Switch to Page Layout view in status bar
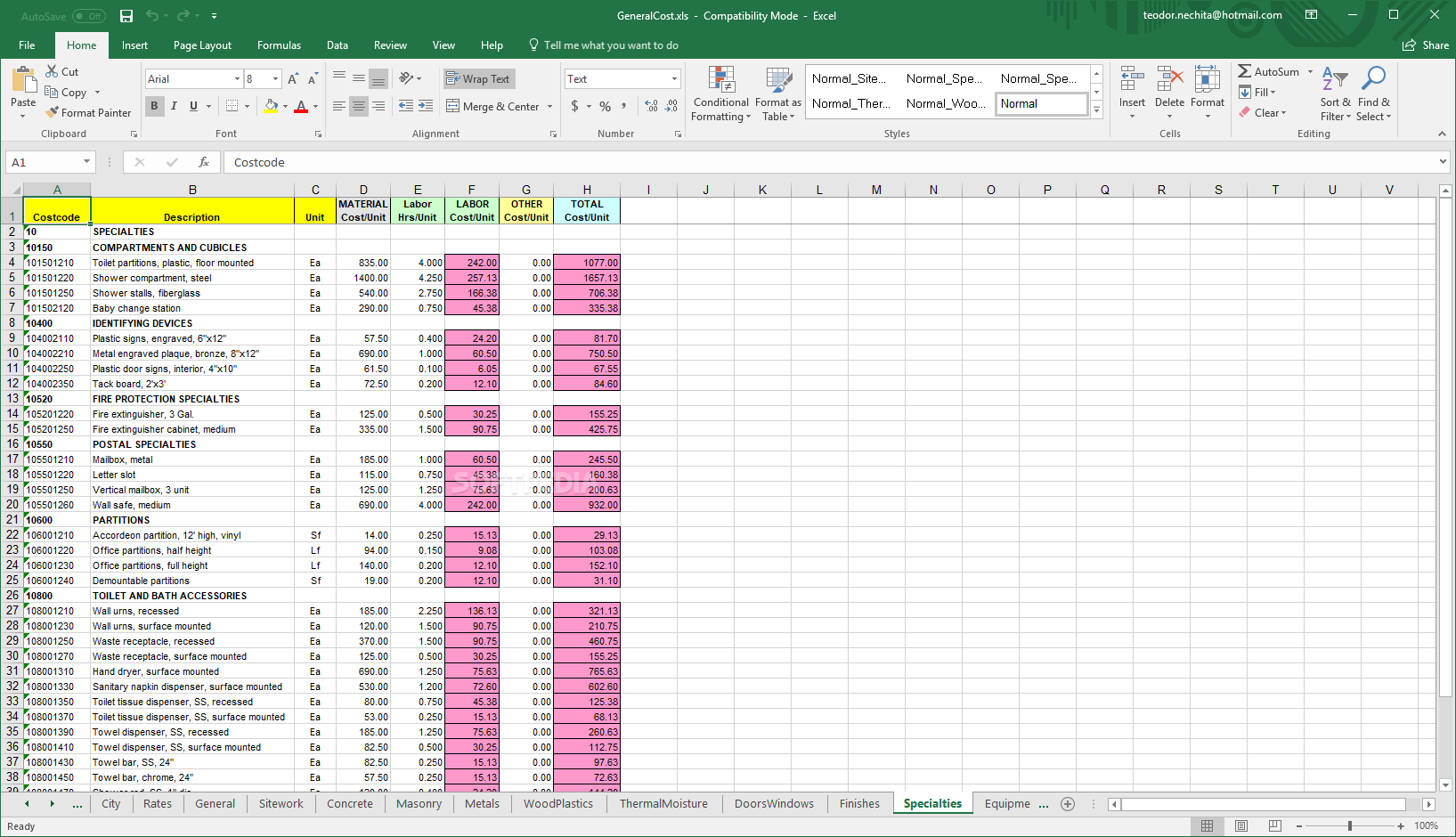 [x=1241, y=825]
